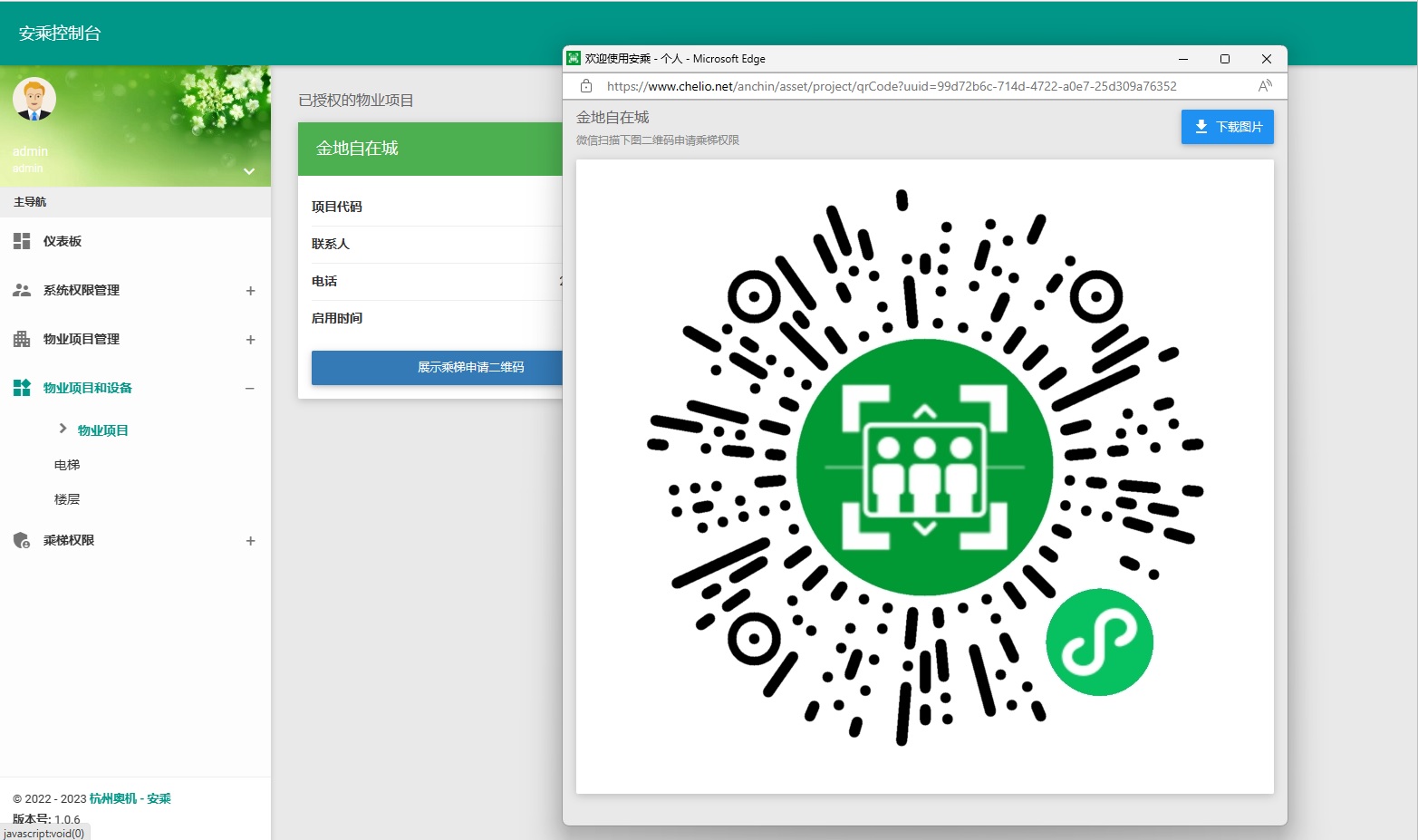Click the 展示乘梯申请二维码 button

[x=437, y=368]
